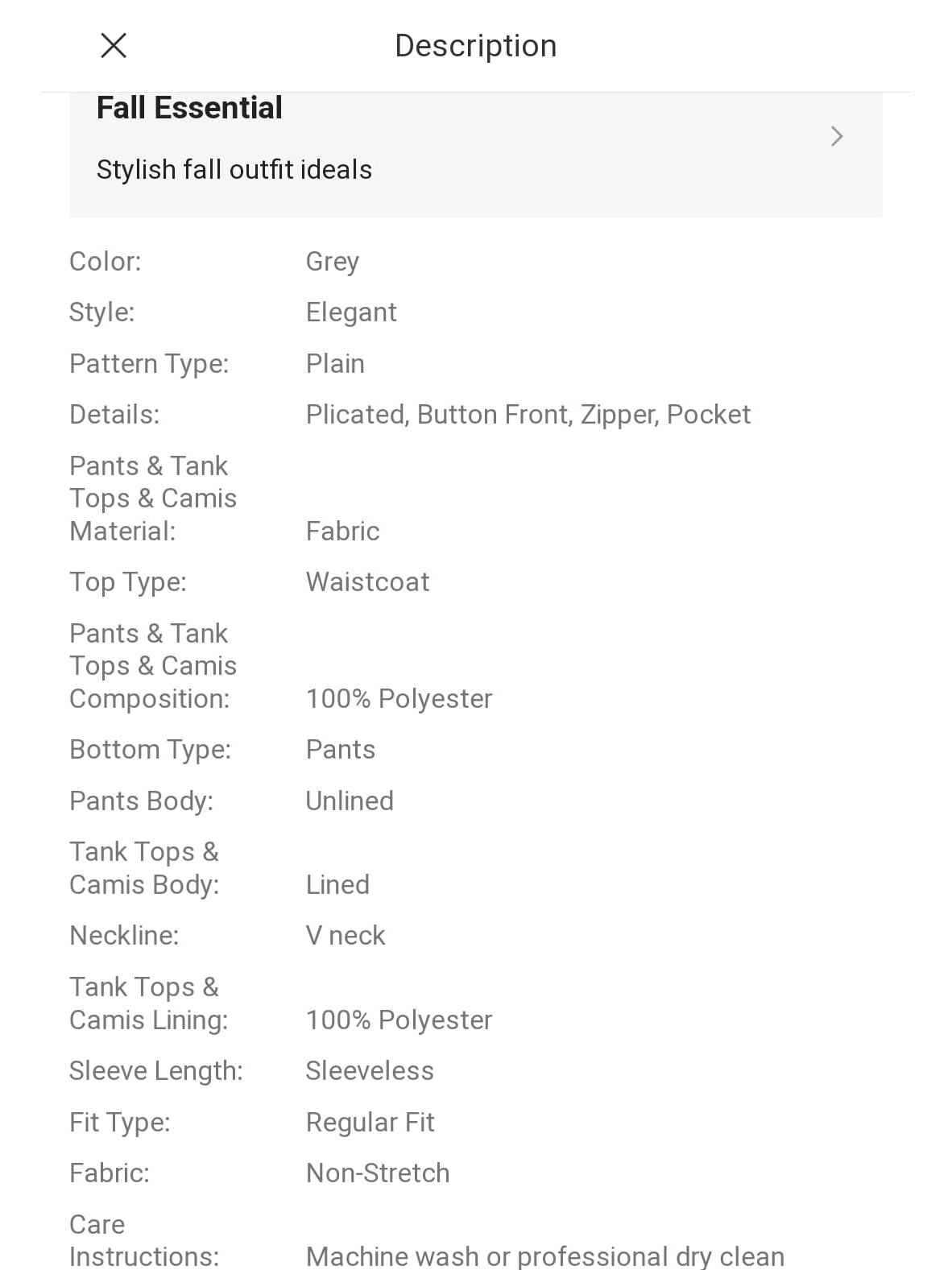
Task: Click the Sleeveless sleeve length value
Action: coord(370,1071)
